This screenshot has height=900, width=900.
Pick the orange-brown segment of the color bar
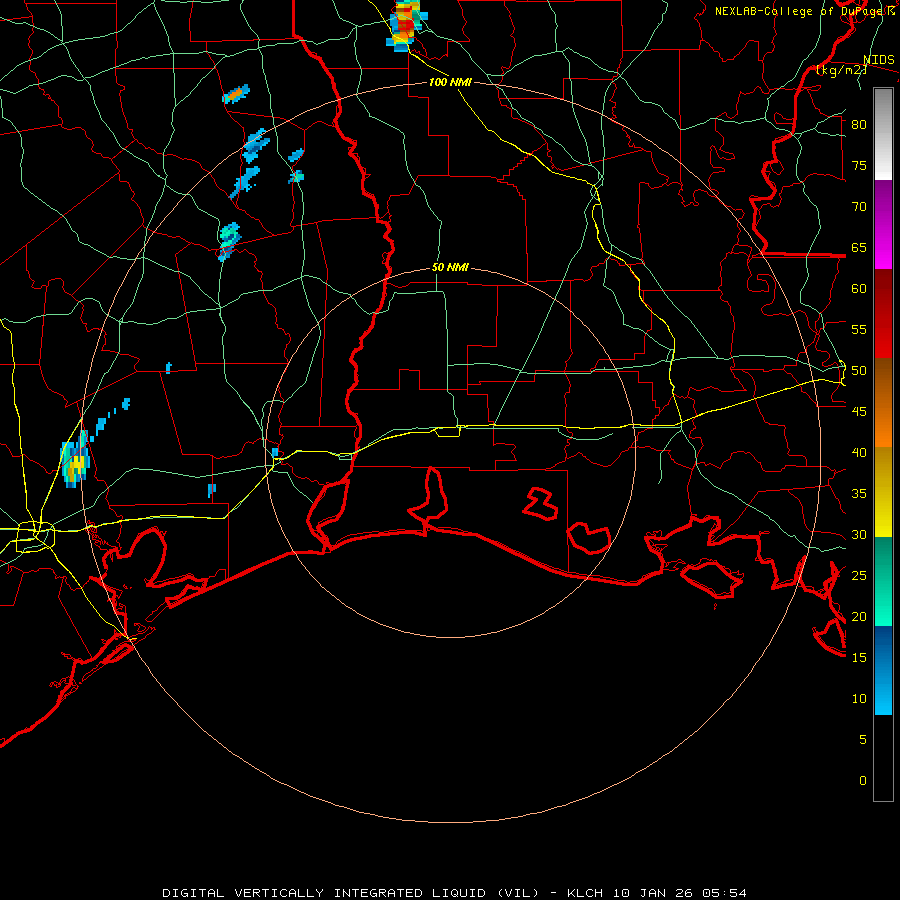pos(883,402)
